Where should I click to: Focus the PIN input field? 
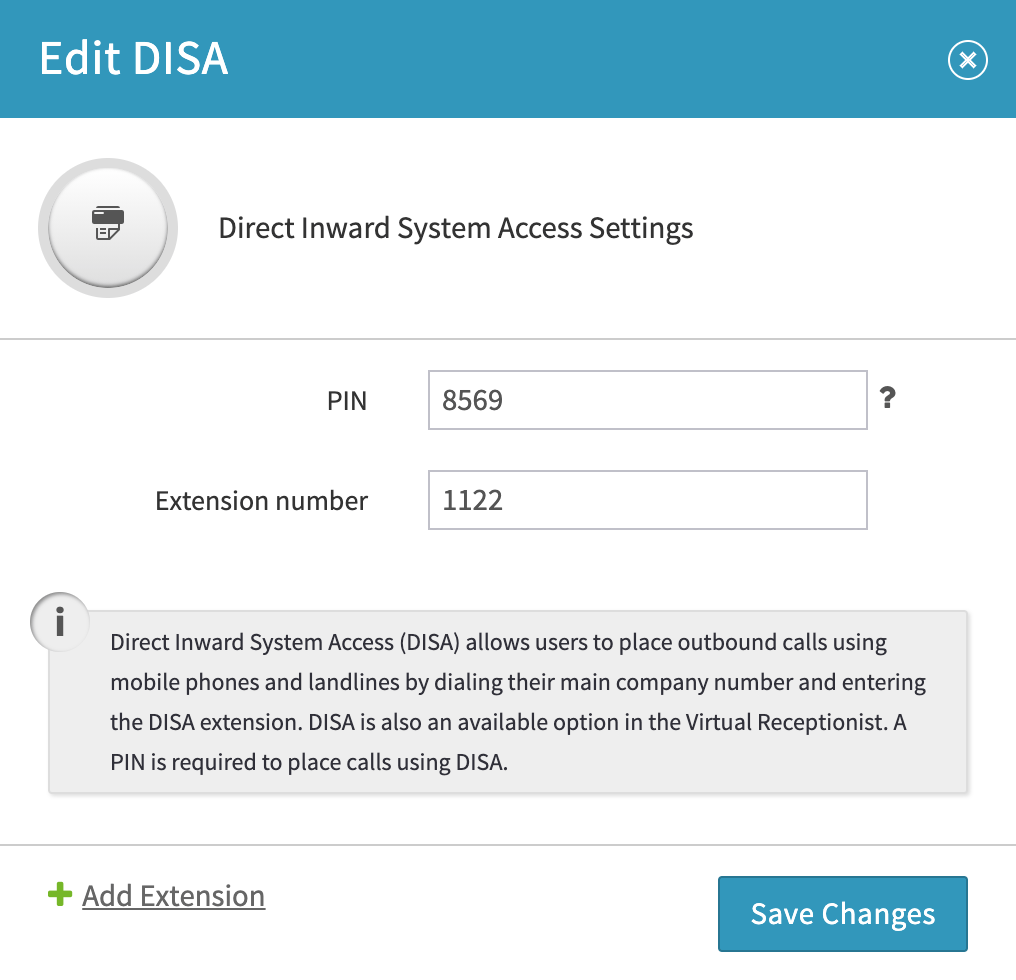(647, 400)
